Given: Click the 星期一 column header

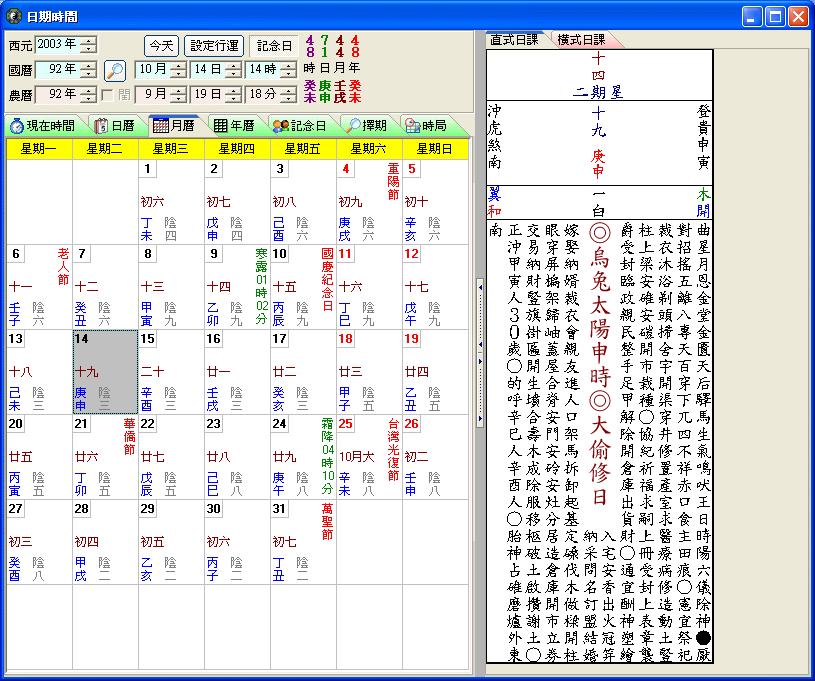Looking at the screenshot, I should 39,149.
